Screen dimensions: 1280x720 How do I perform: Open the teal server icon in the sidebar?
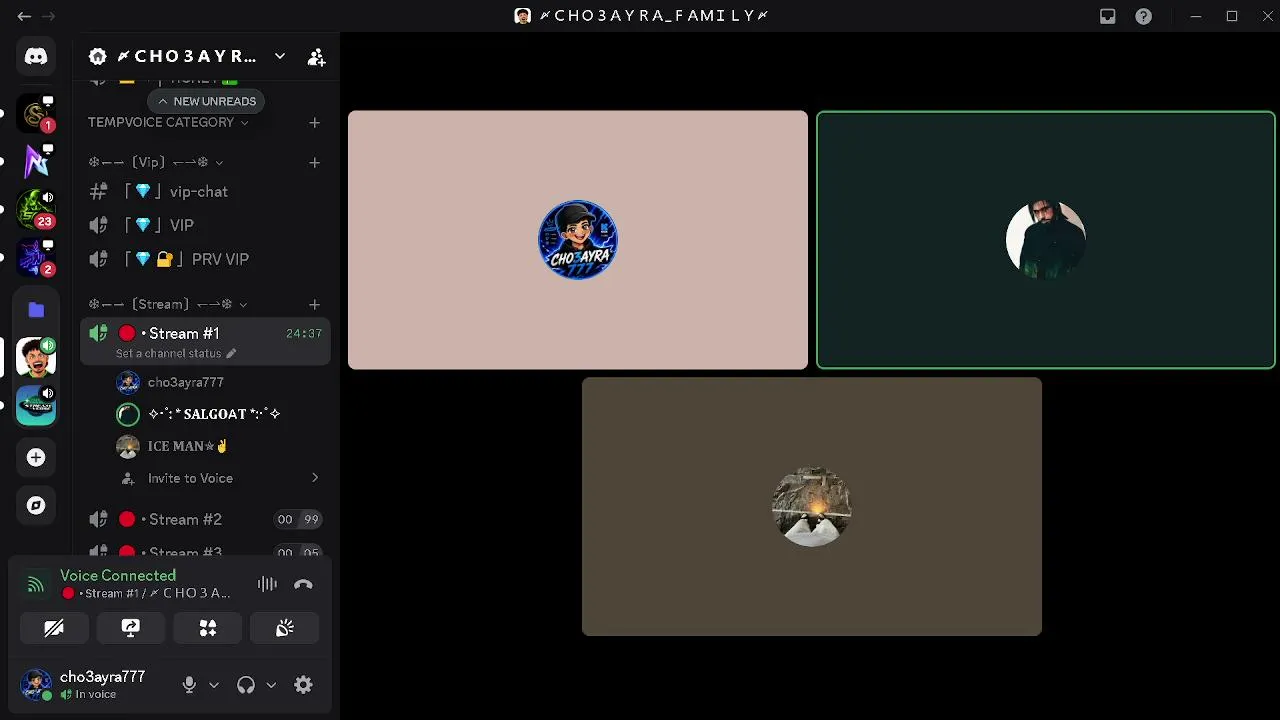coord(36,405)
